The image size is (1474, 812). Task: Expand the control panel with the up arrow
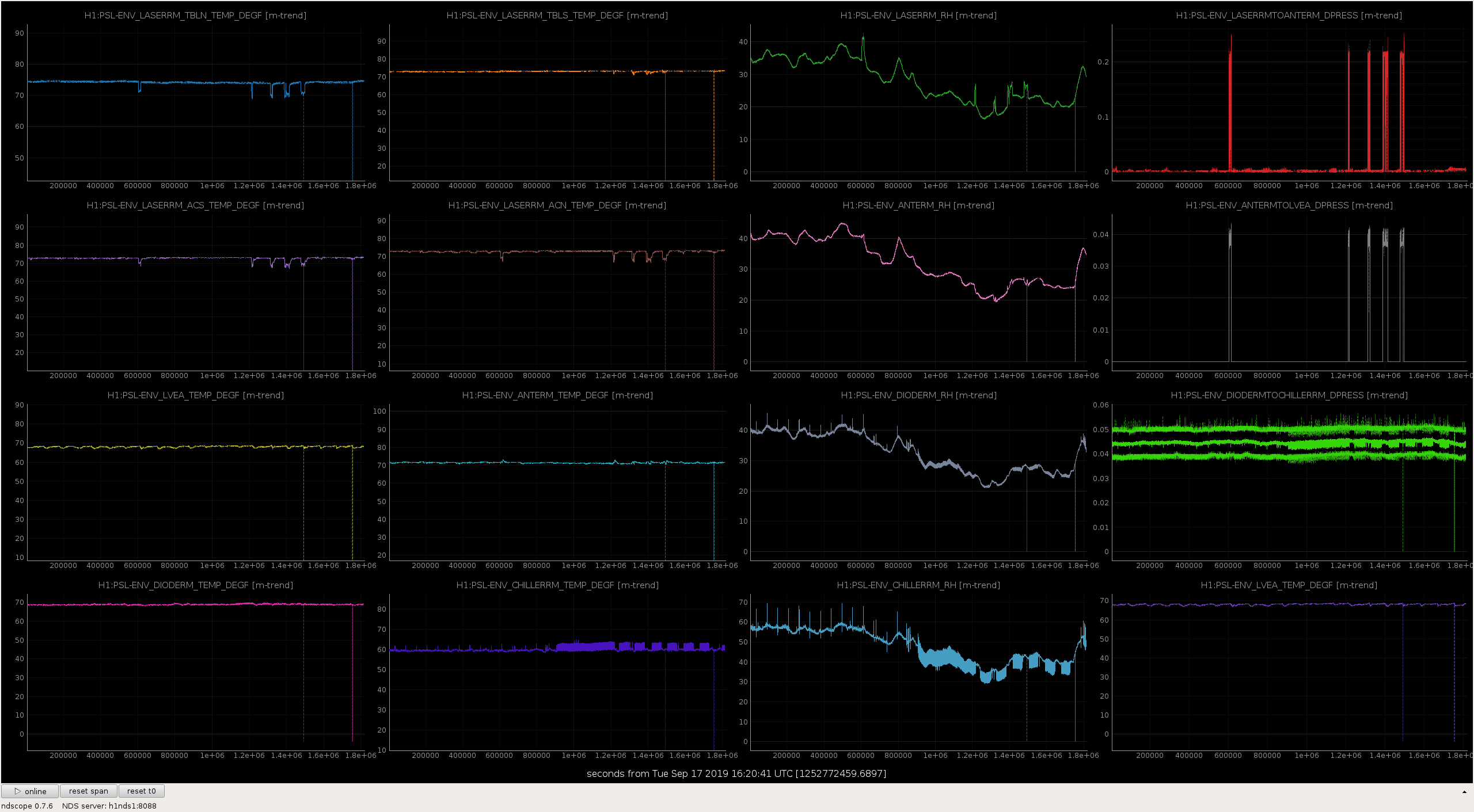1464,792
